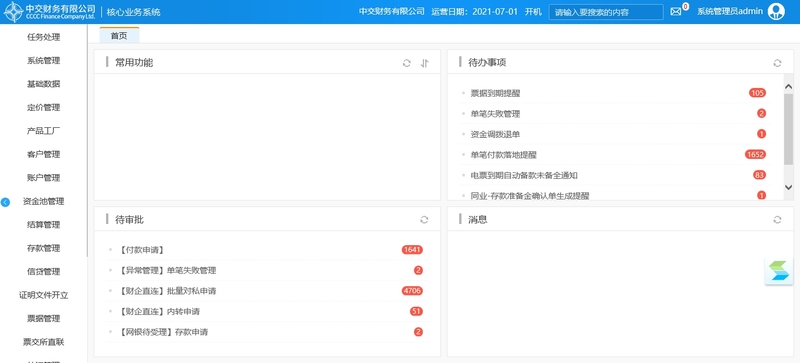The height and width of the screenshot is (363, 800).
Task: Open 结算管理 in sidebar
Action: point(43,225)
